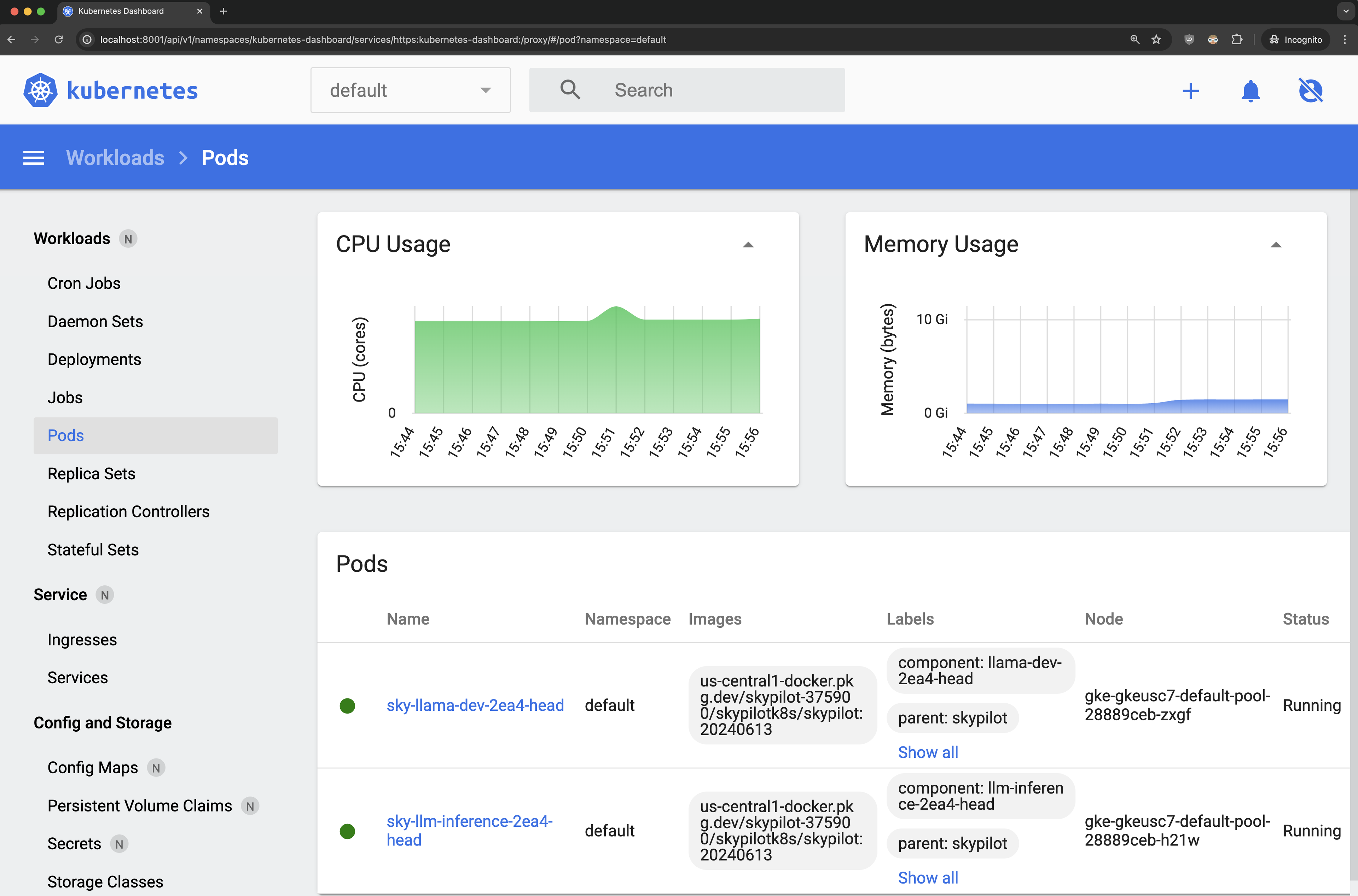Viewport: 1358px width, 896px height.
Task: Go to Deployments
Action: pyautogui.click(x=94, y=359)
